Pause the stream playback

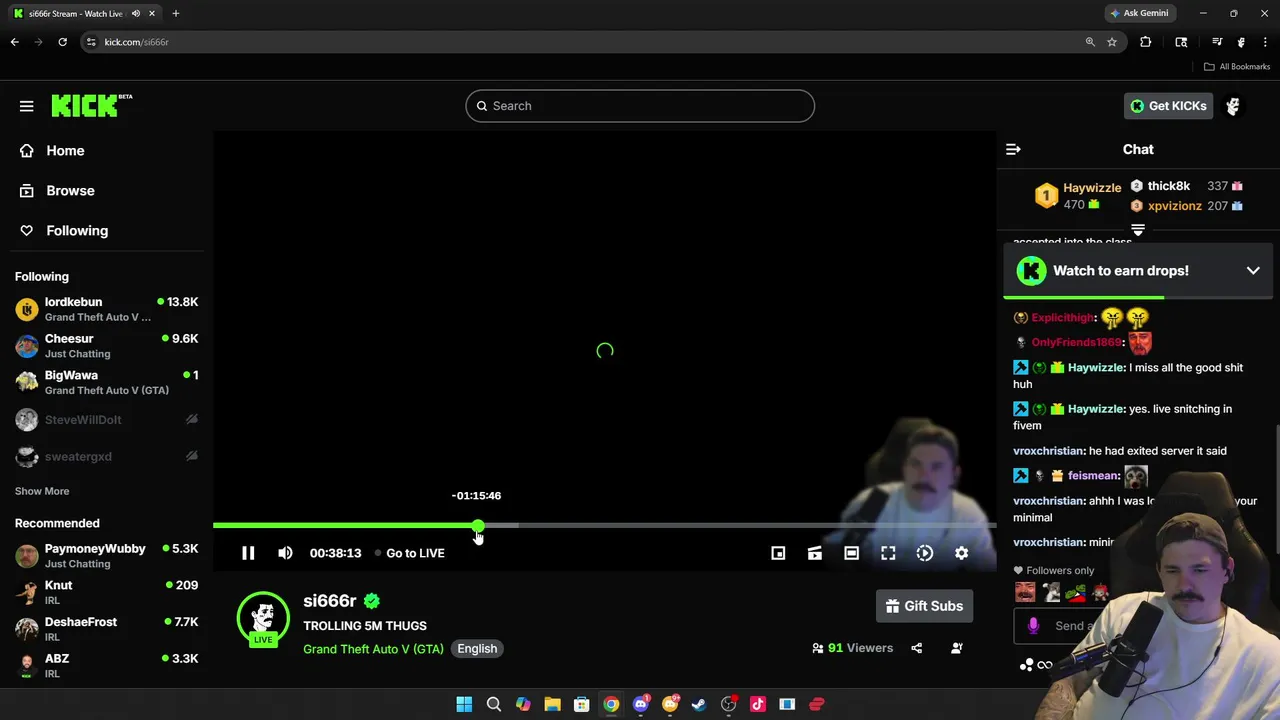tap(248, 553)
